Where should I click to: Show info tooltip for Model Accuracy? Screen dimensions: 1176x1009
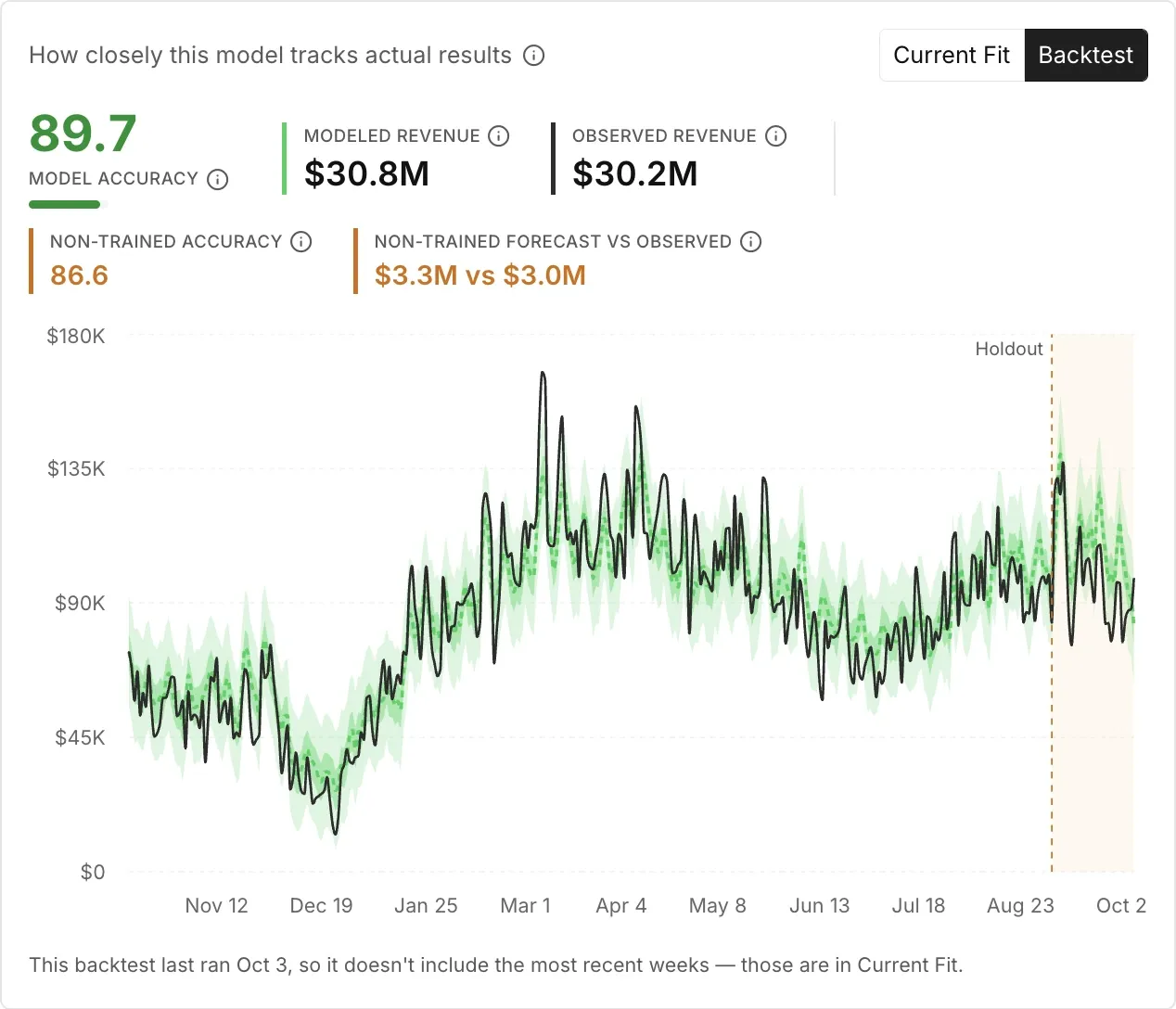pos(217,179)
